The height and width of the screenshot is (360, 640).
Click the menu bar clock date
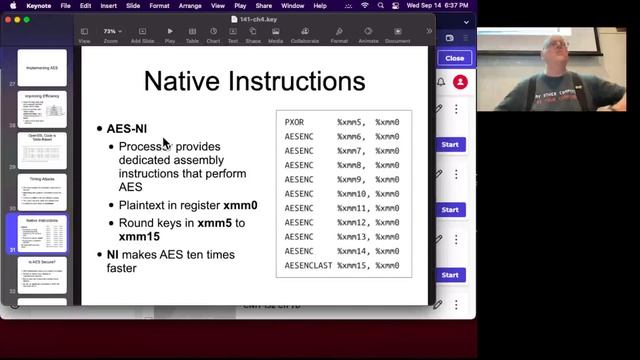437,6
